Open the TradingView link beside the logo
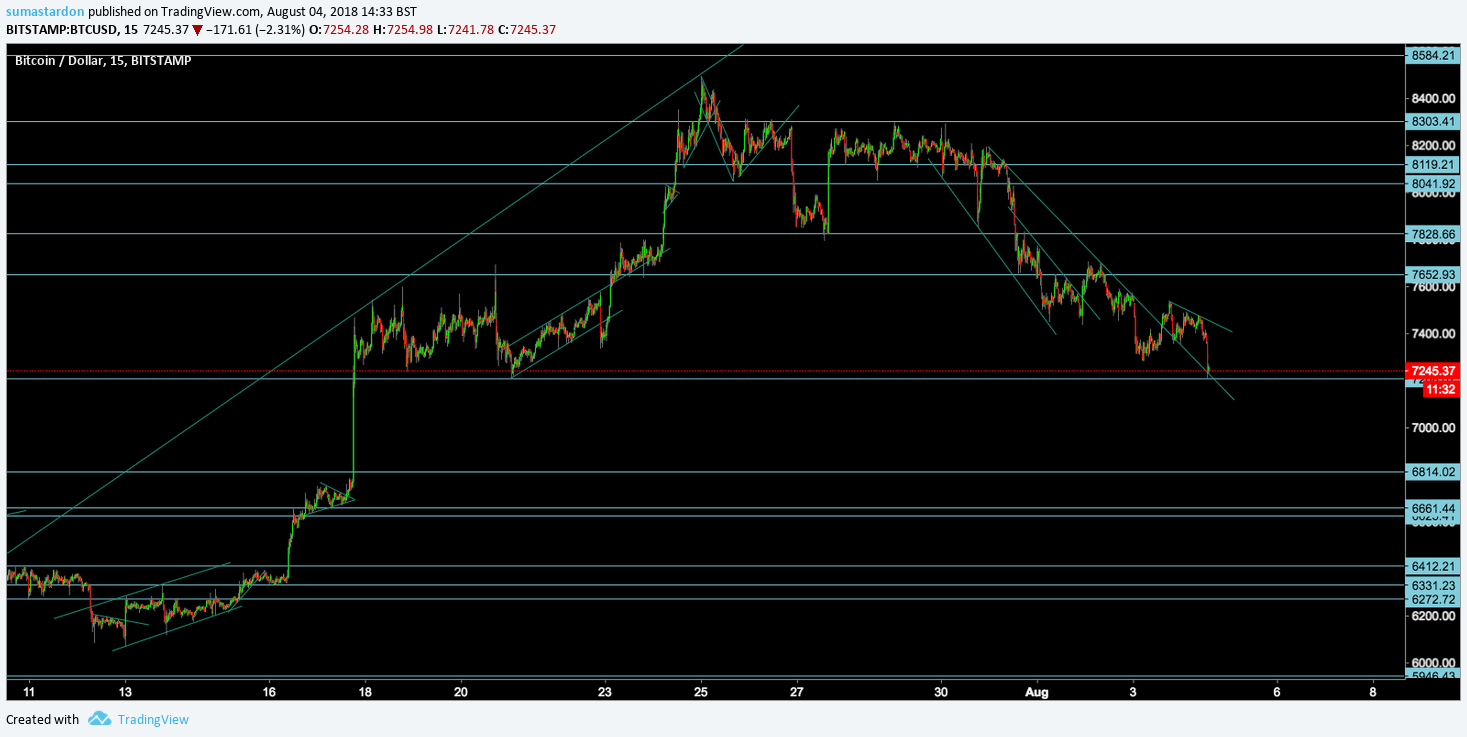 [x=153, y=719]
